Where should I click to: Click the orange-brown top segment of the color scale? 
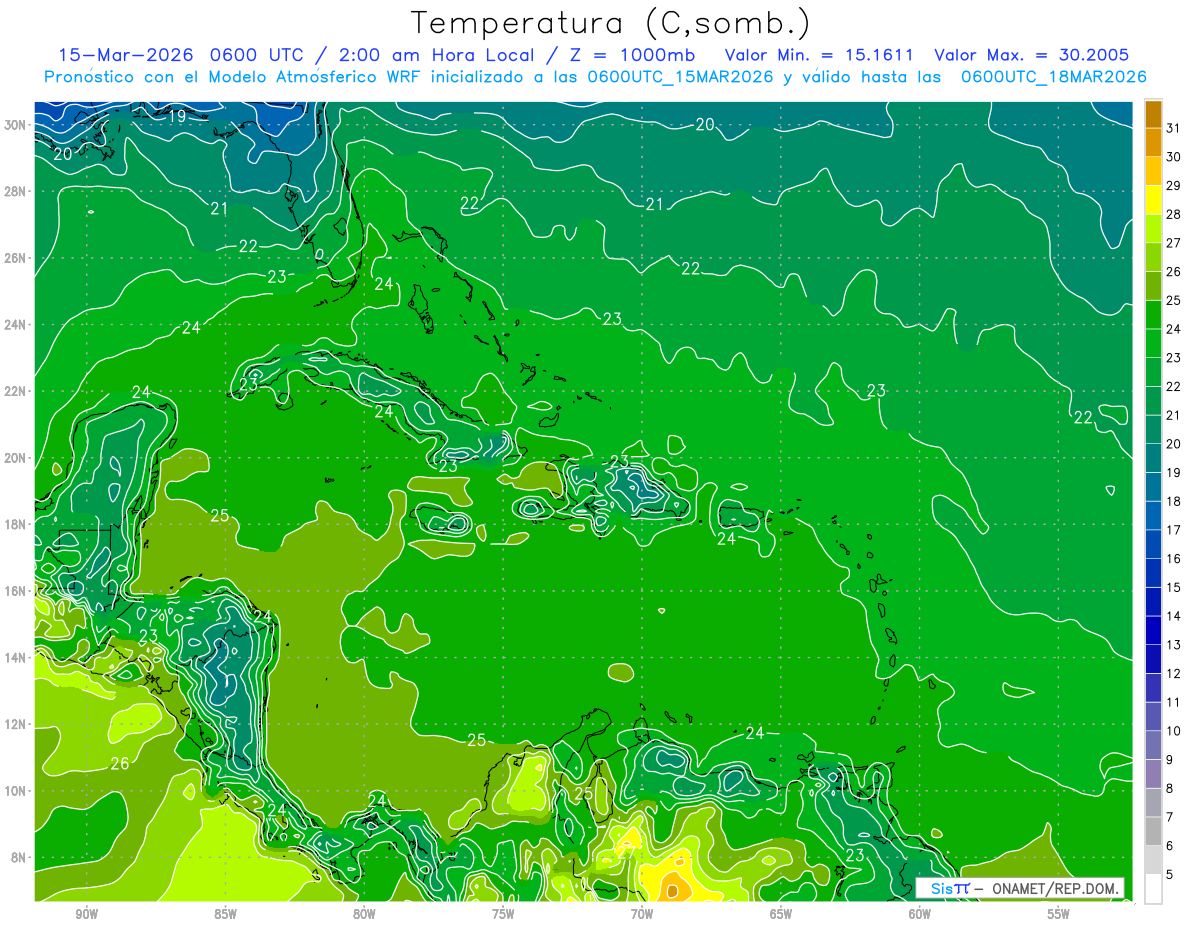pyautogui.click(x=1153, y=113)
